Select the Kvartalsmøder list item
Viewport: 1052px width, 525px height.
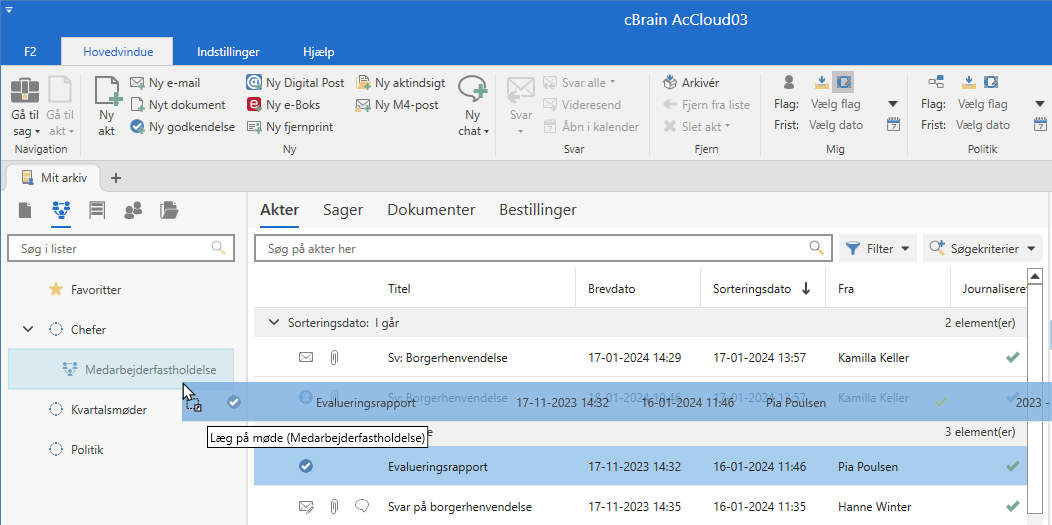click(108, 410)
